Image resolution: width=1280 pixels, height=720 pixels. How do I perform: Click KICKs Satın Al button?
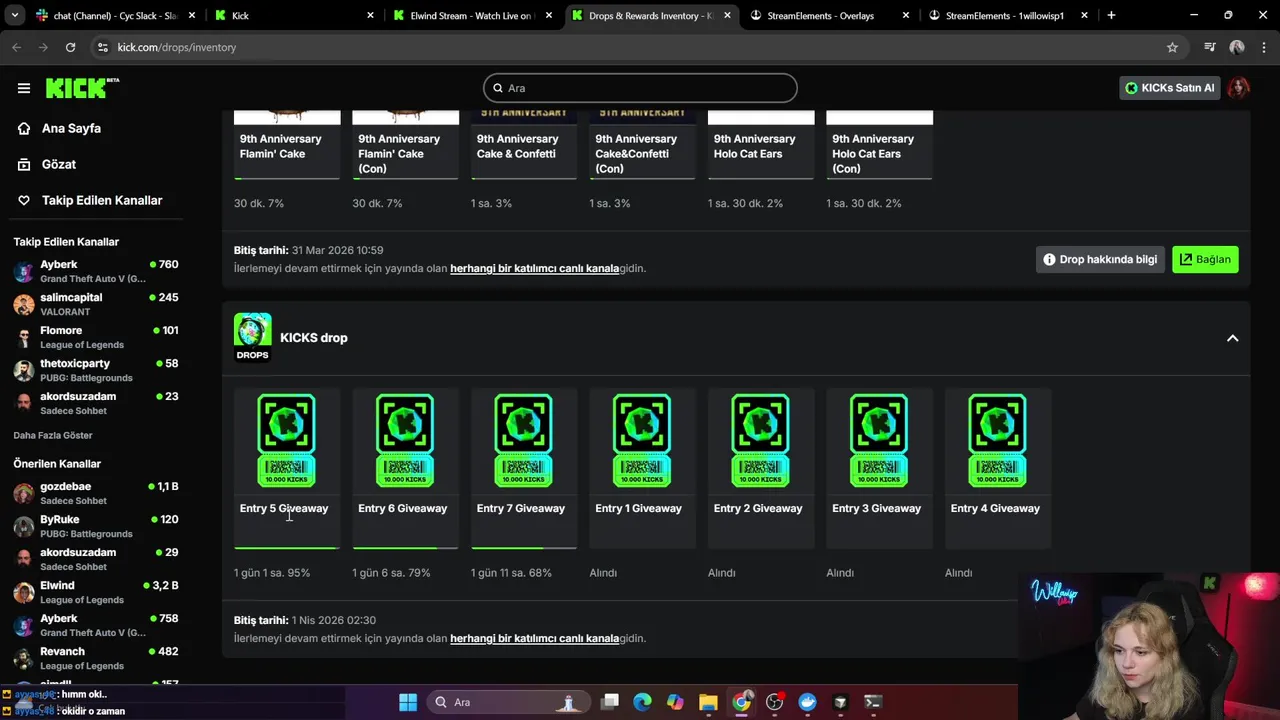coord(1168,88)
